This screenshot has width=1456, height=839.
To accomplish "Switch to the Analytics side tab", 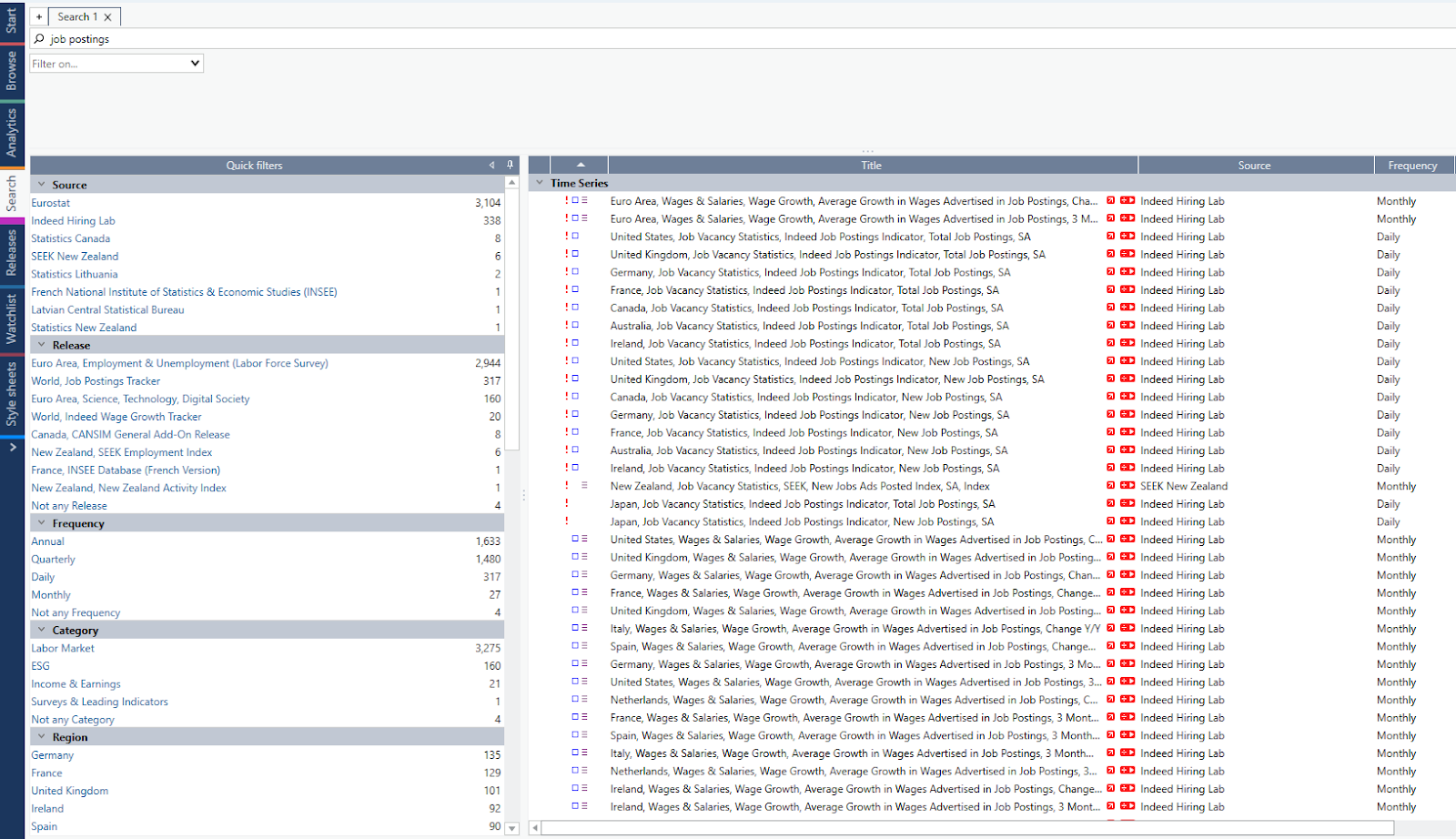I will (12, 132).
